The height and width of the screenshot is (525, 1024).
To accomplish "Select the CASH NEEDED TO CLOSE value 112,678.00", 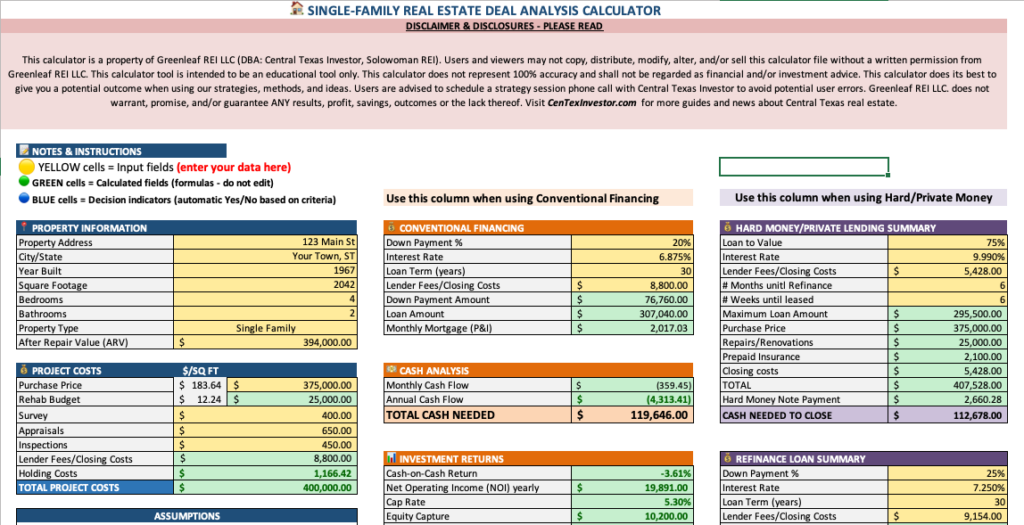I will click(x=947, y=415).
